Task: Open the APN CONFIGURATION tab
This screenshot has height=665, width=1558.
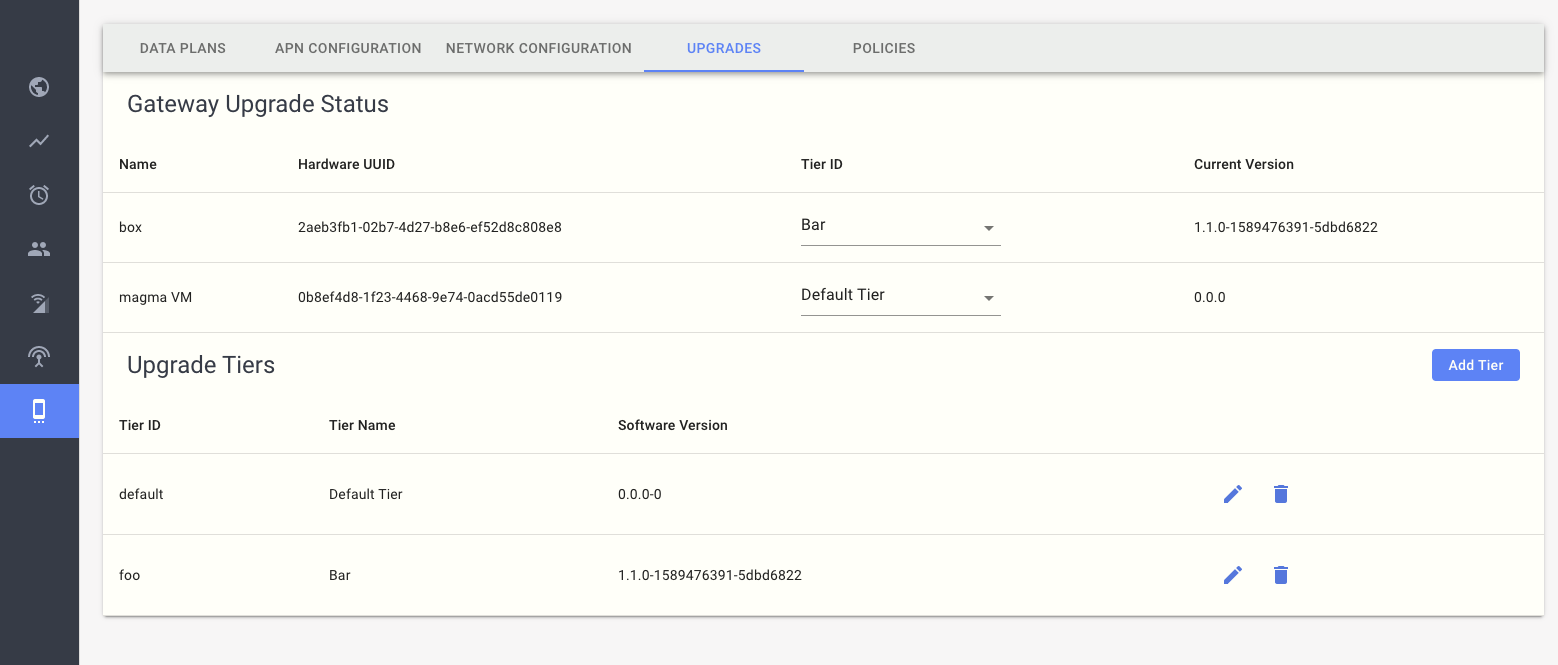Action: [347, 48]
